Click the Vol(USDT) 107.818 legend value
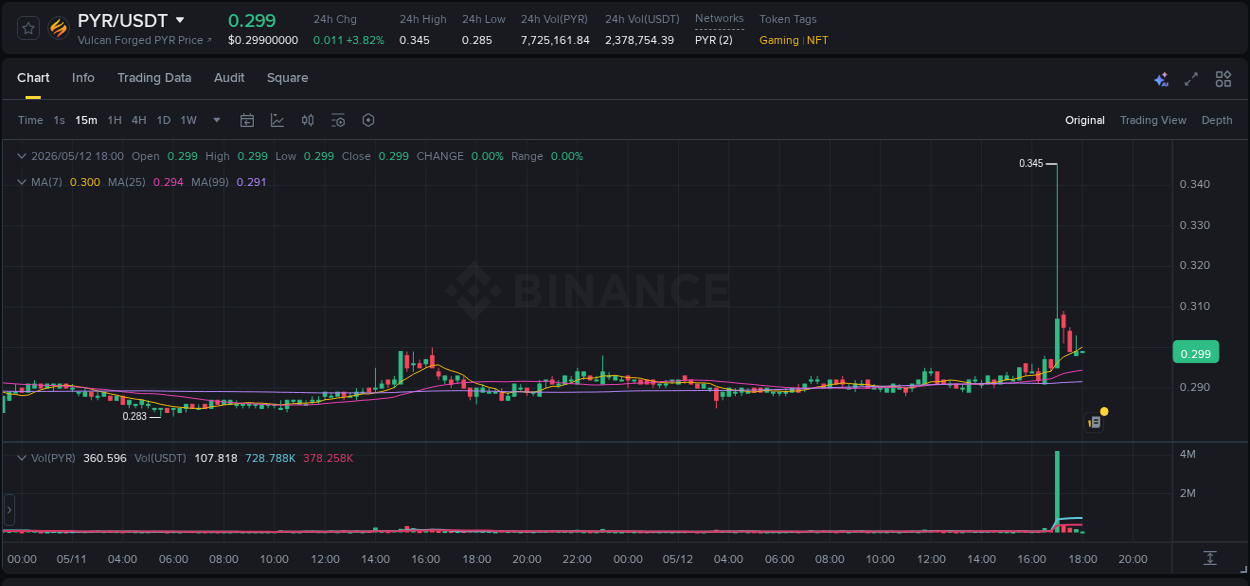The width and height of the screenshot is (1250, 586). point(215,458)
